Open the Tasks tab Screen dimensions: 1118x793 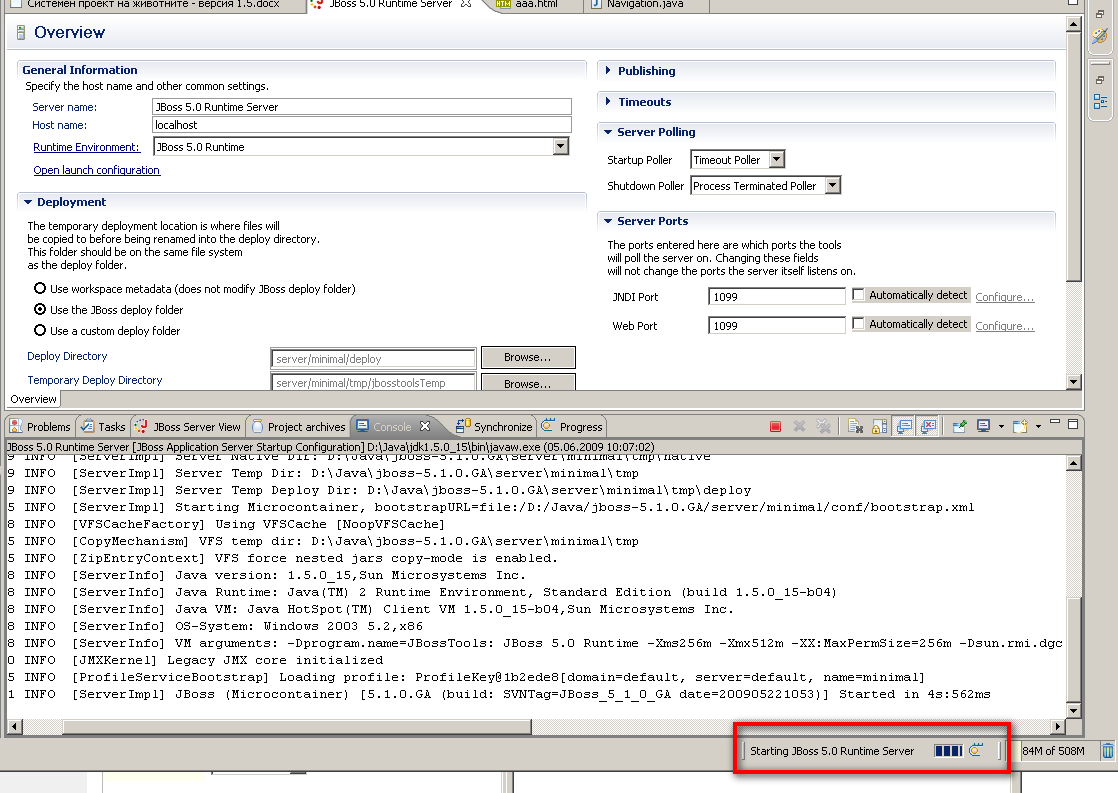(103, 426)
